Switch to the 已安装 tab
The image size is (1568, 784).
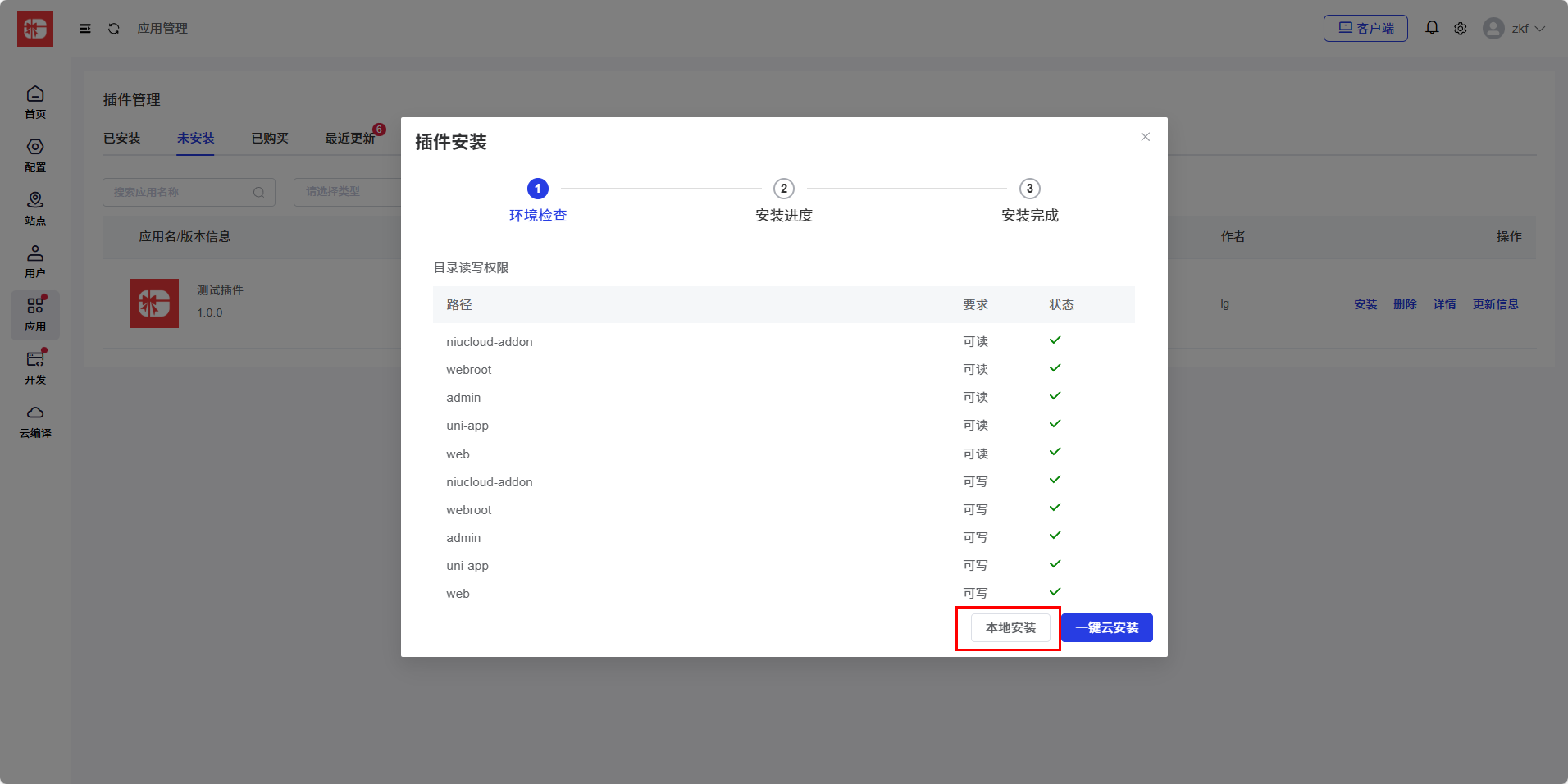pos(122,138)
